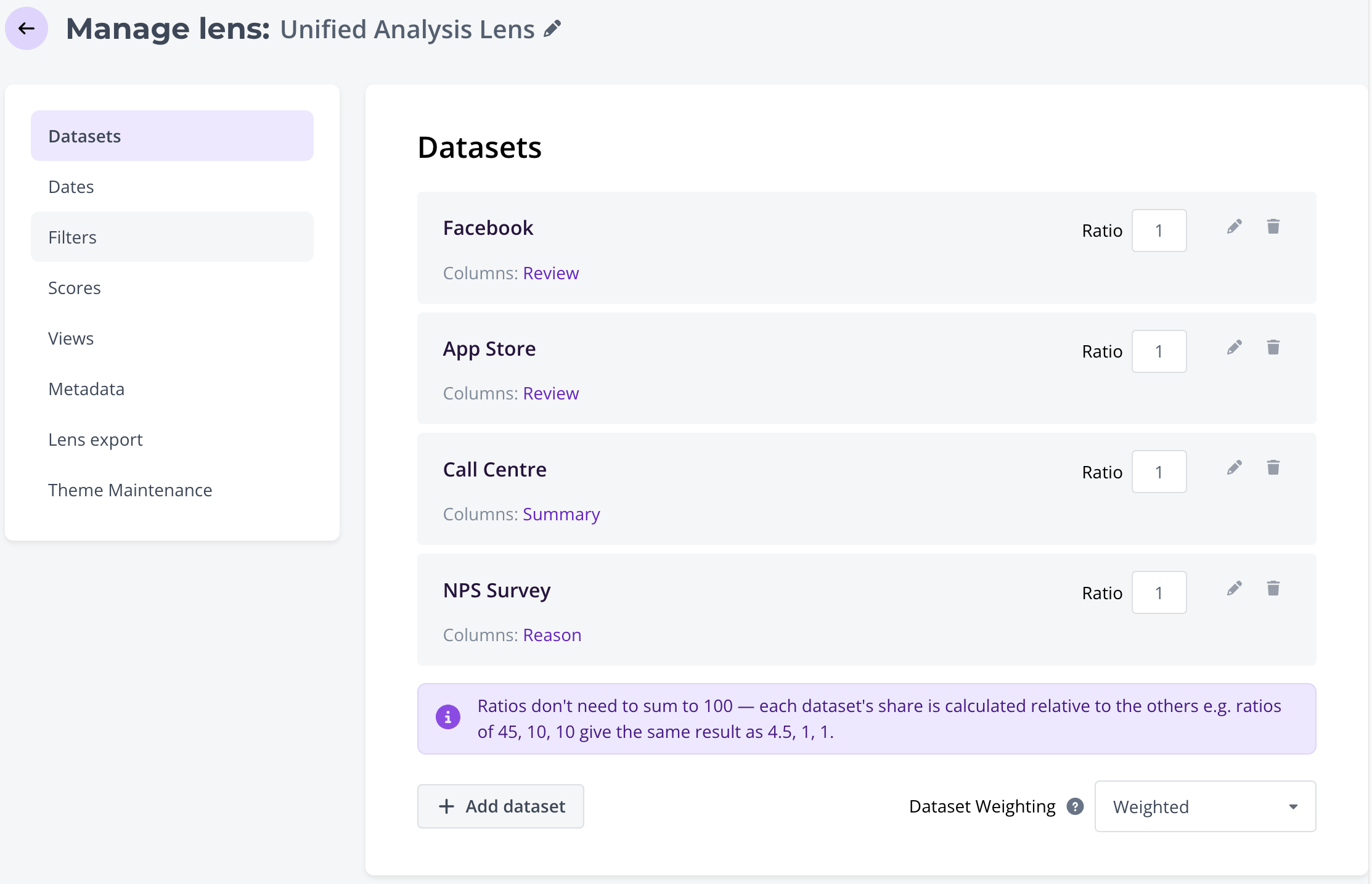Focus the Call Centre ratio input
Viewport: 1372px width, 884px height.
coord(1159,472)
